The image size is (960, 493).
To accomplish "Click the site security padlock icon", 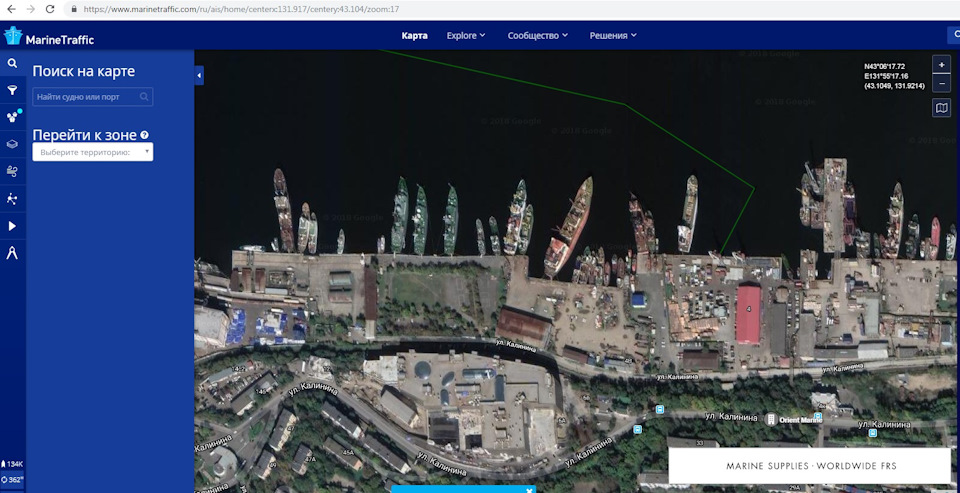I will 74,9.
